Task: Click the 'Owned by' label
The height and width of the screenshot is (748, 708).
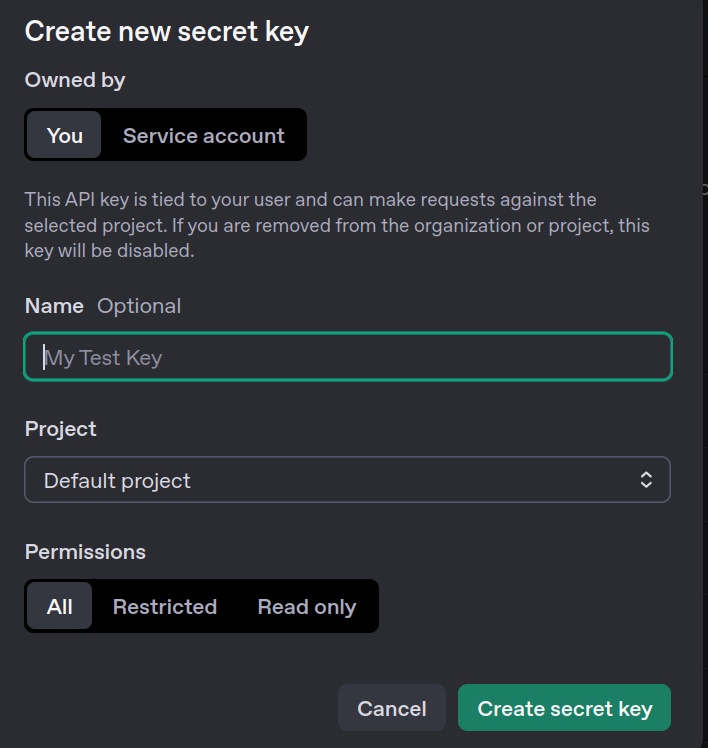Action: click(x=75, y=80)
